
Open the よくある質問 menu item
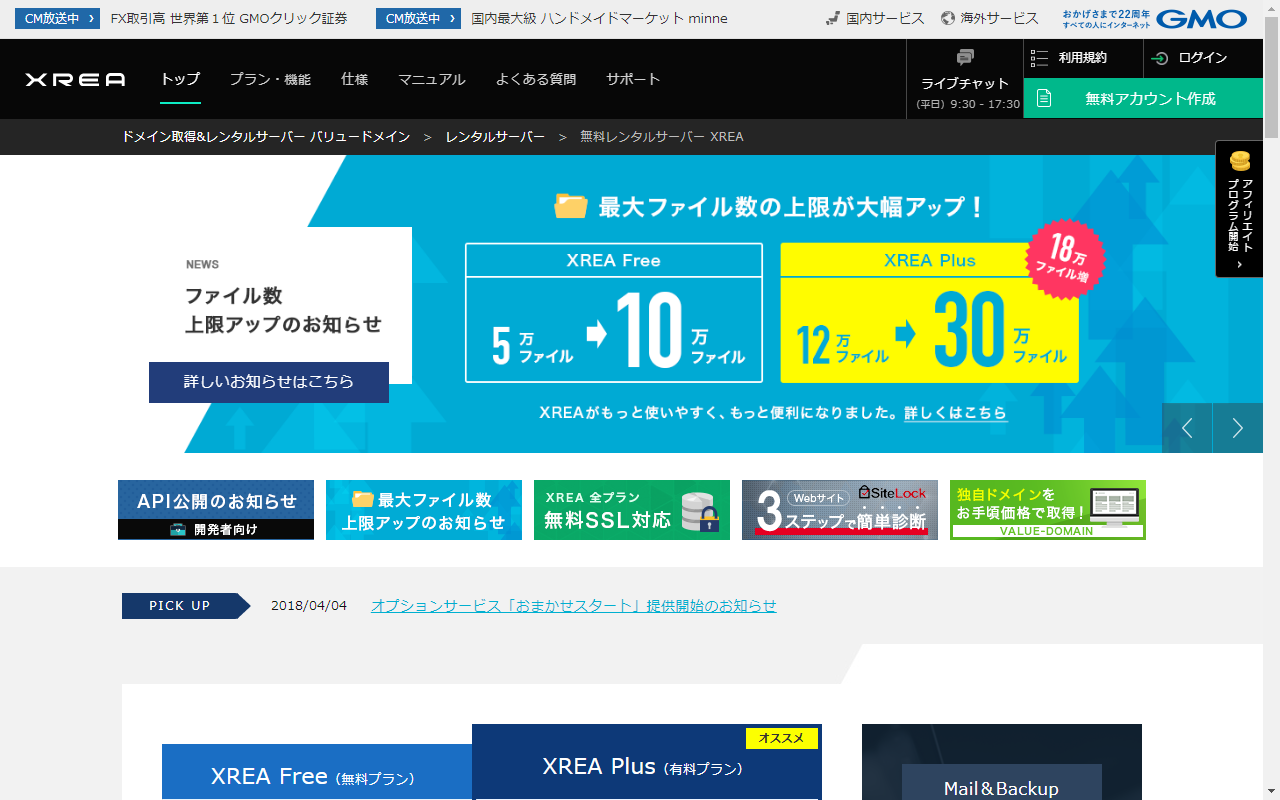[x=536, y=79]
